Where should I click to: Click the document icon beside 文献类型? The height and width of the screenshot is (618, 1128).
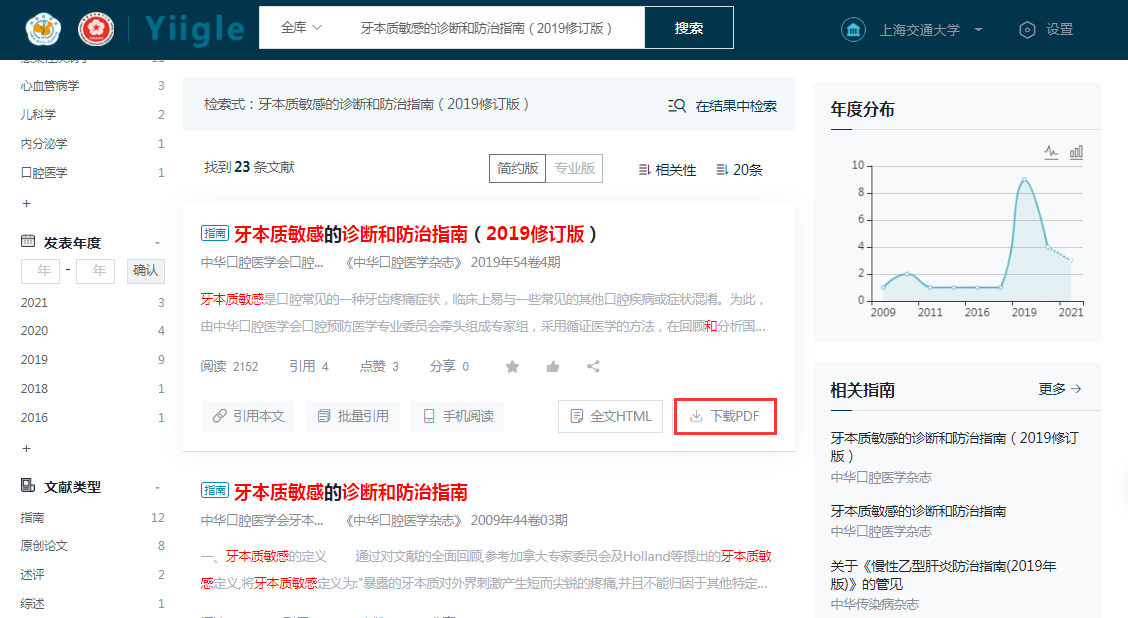28,486
